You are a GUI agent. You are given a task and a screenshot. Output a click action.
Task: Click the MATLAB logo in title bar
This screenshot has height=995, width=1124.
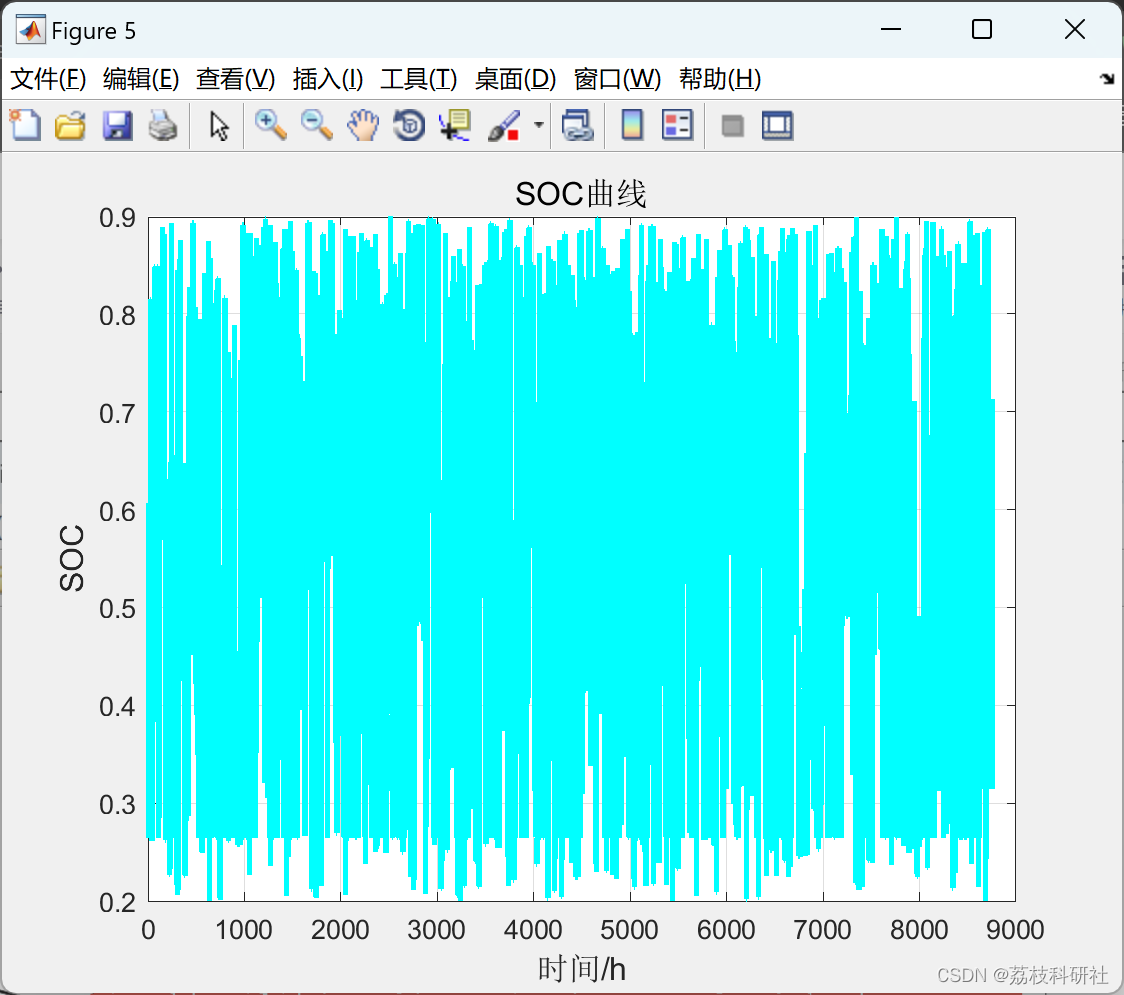(x=31, y=30)
